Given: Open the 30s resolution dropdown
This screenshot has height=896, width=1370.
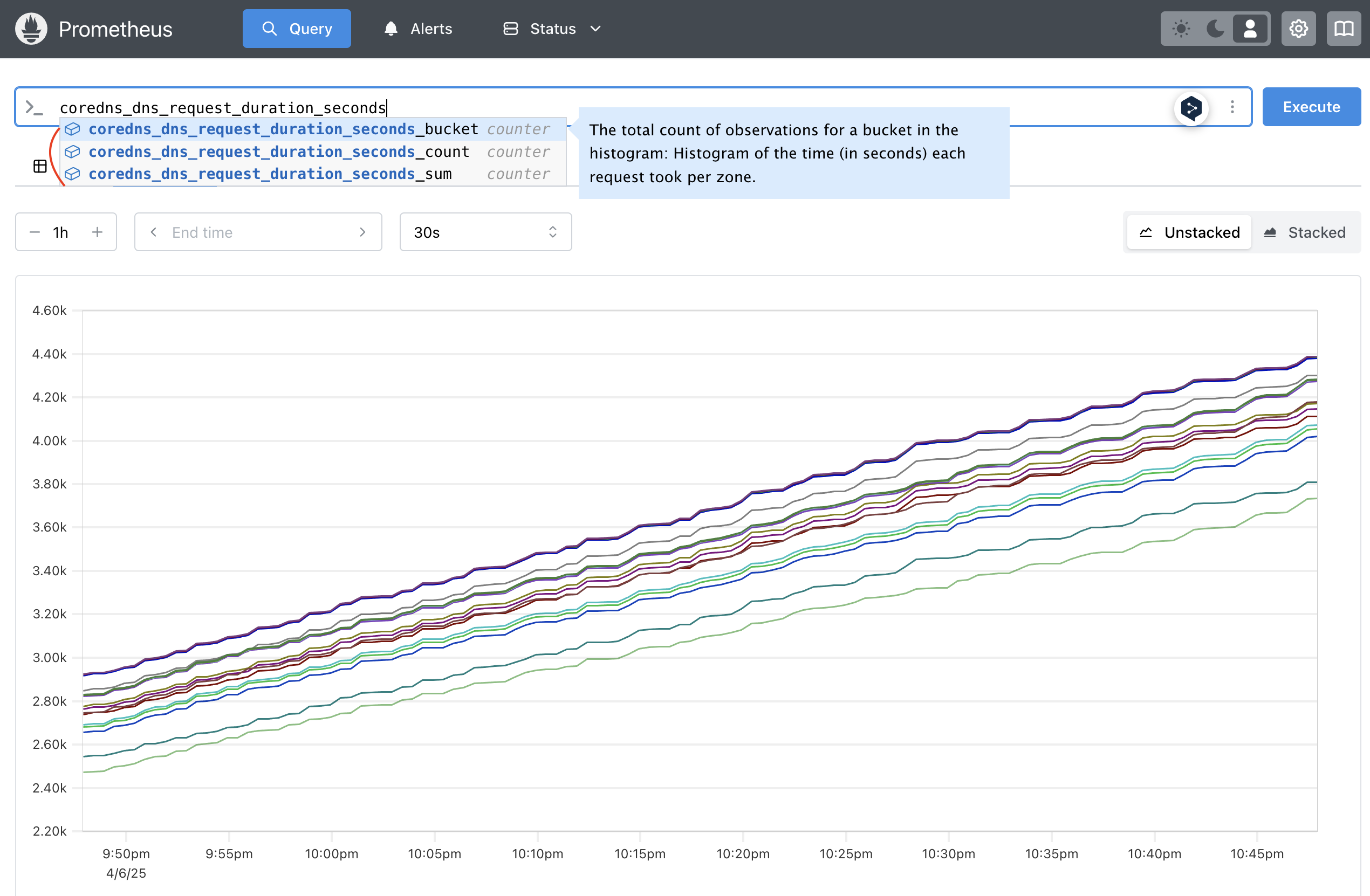Looking at the screenshot, I should click(485, 232).
